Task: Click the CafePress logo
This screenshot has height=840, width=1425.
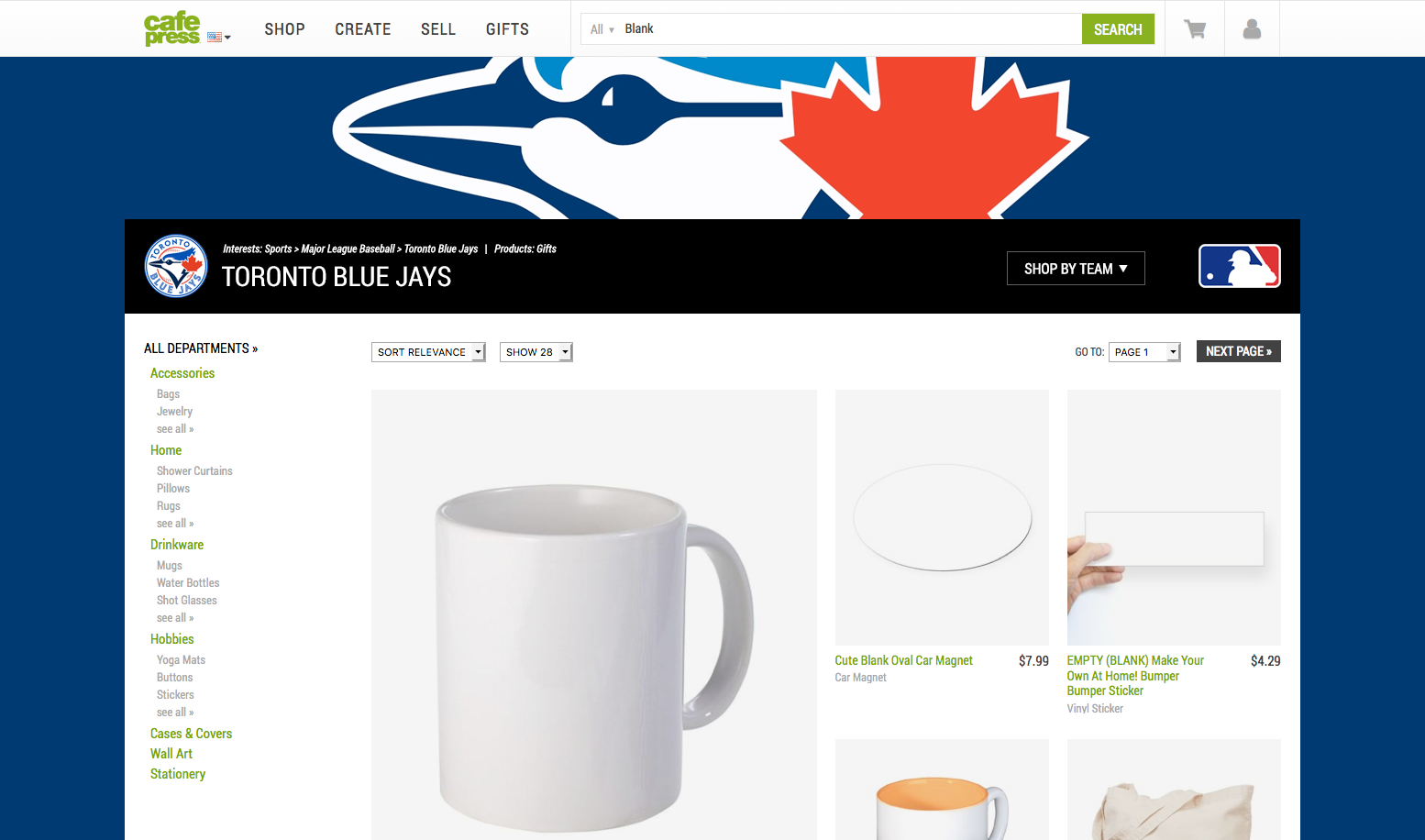Action: [x=171, y=28]
